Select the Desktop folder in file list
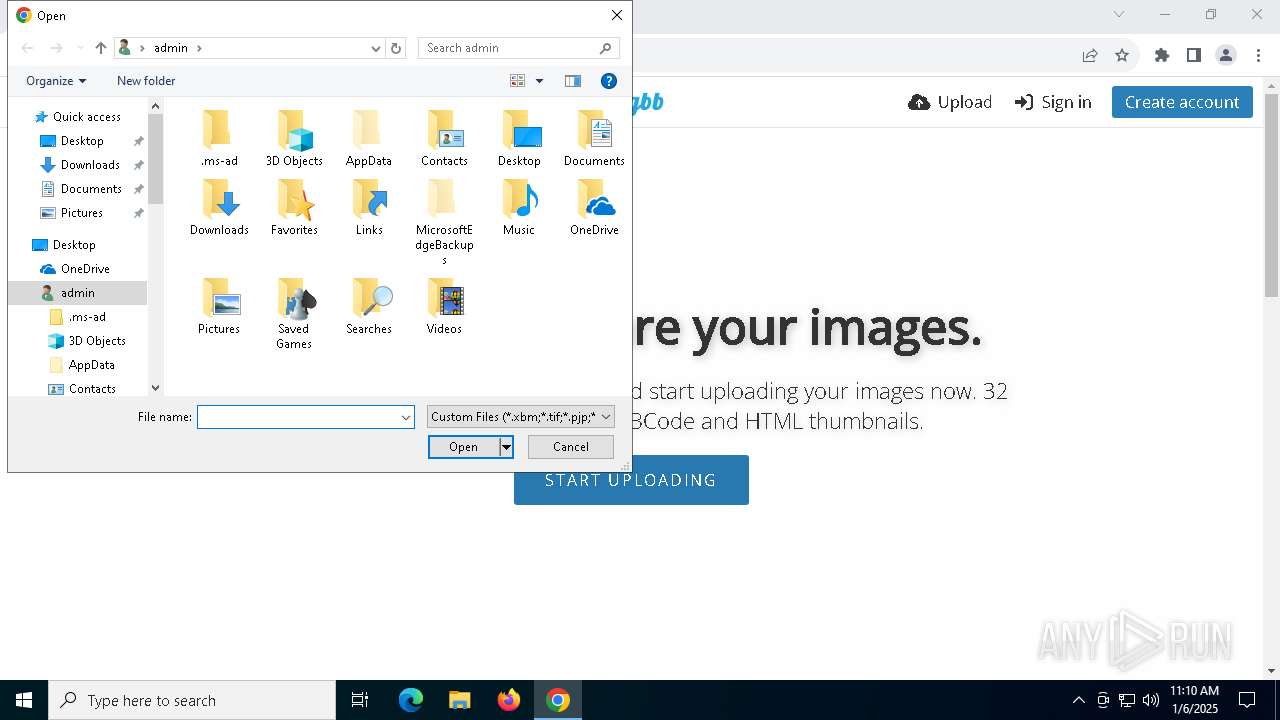 click(519, 138)
